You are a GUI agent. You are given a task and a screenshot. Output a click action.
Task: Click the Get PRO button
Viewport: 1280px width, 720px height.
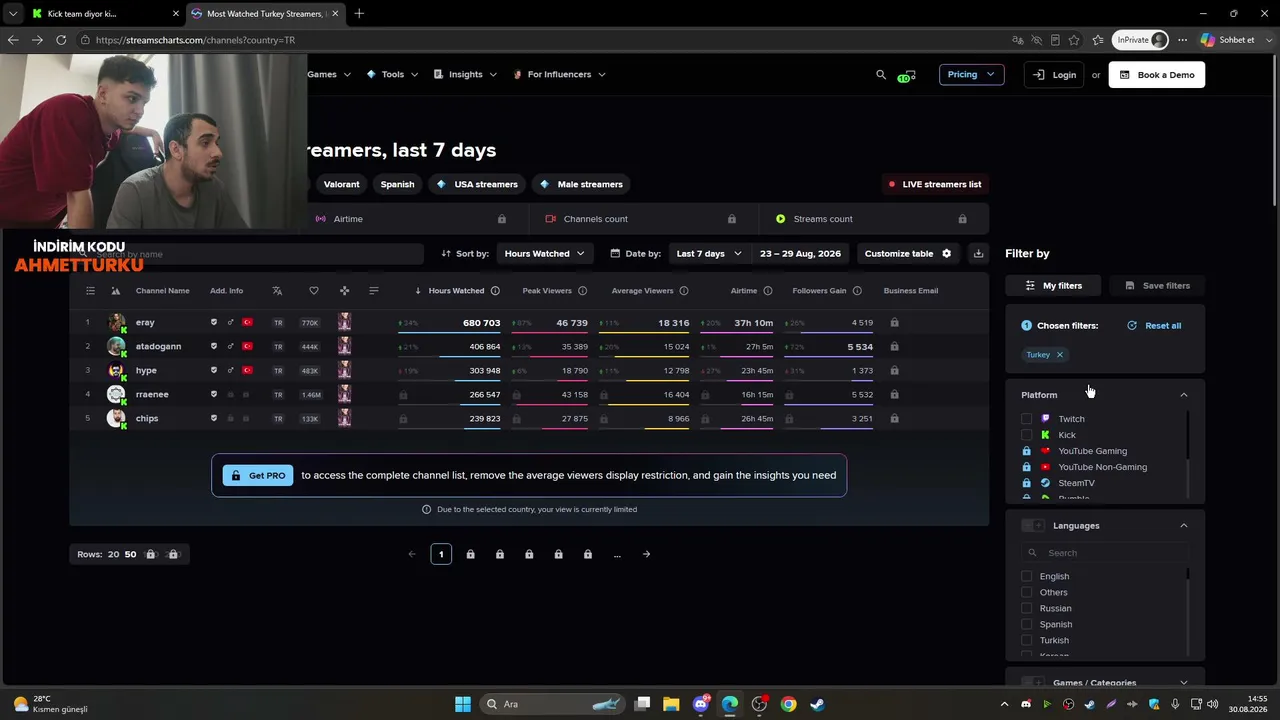click(x=258, y=476)
